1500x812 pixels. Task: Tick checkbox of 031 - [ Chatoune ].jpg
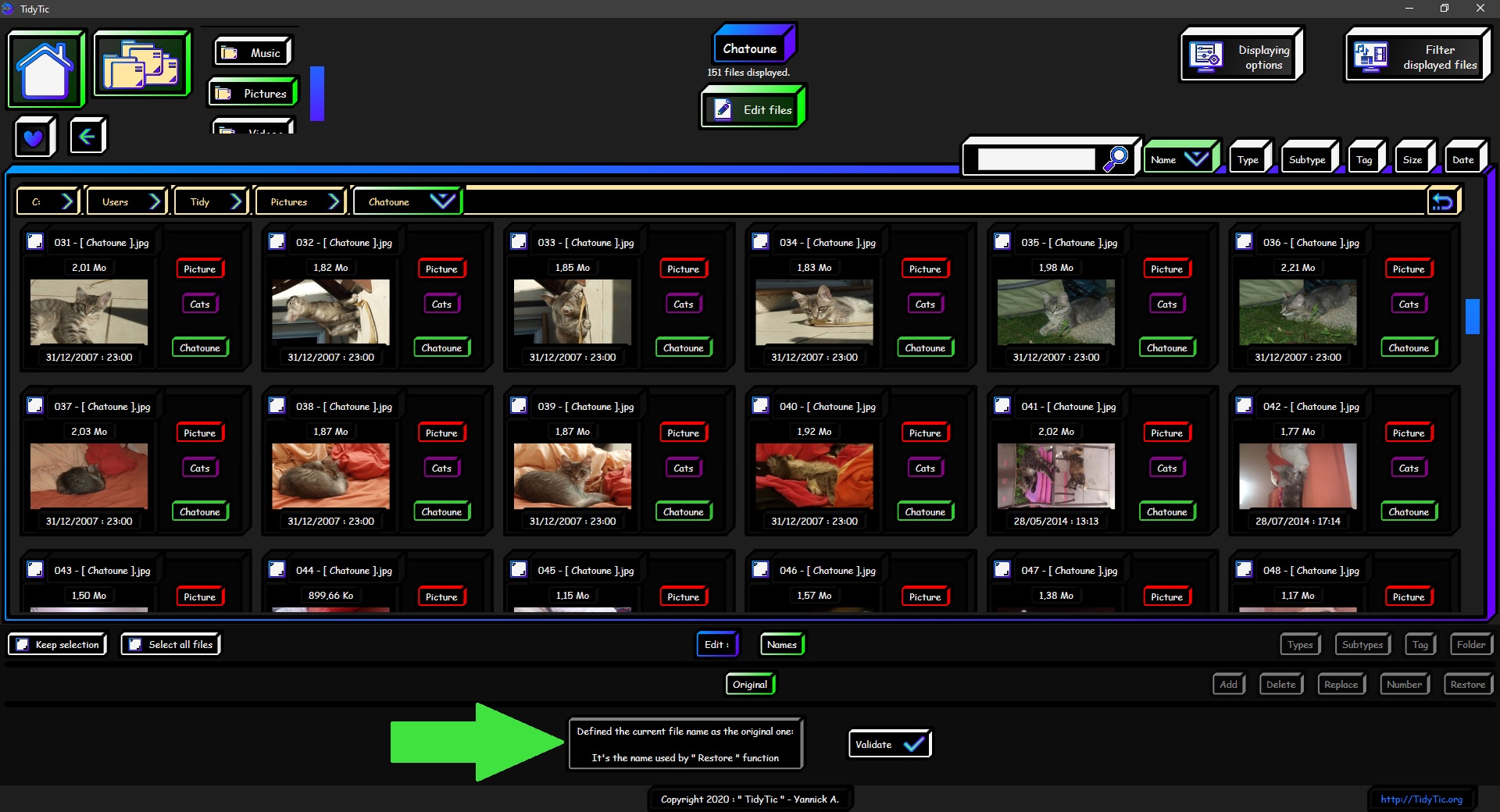35,242
